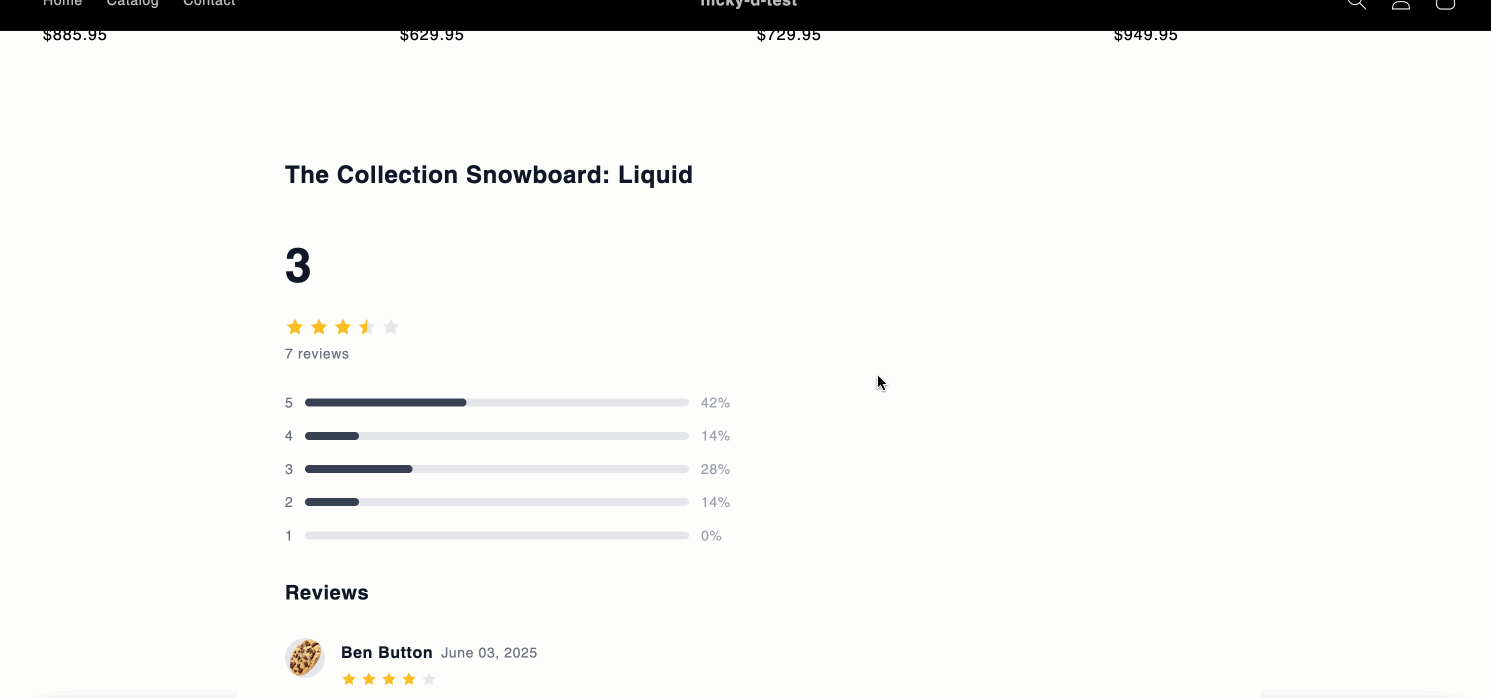Click the $885.95 product price
This screenshot has width=1491, height=698.
point(75,35)
